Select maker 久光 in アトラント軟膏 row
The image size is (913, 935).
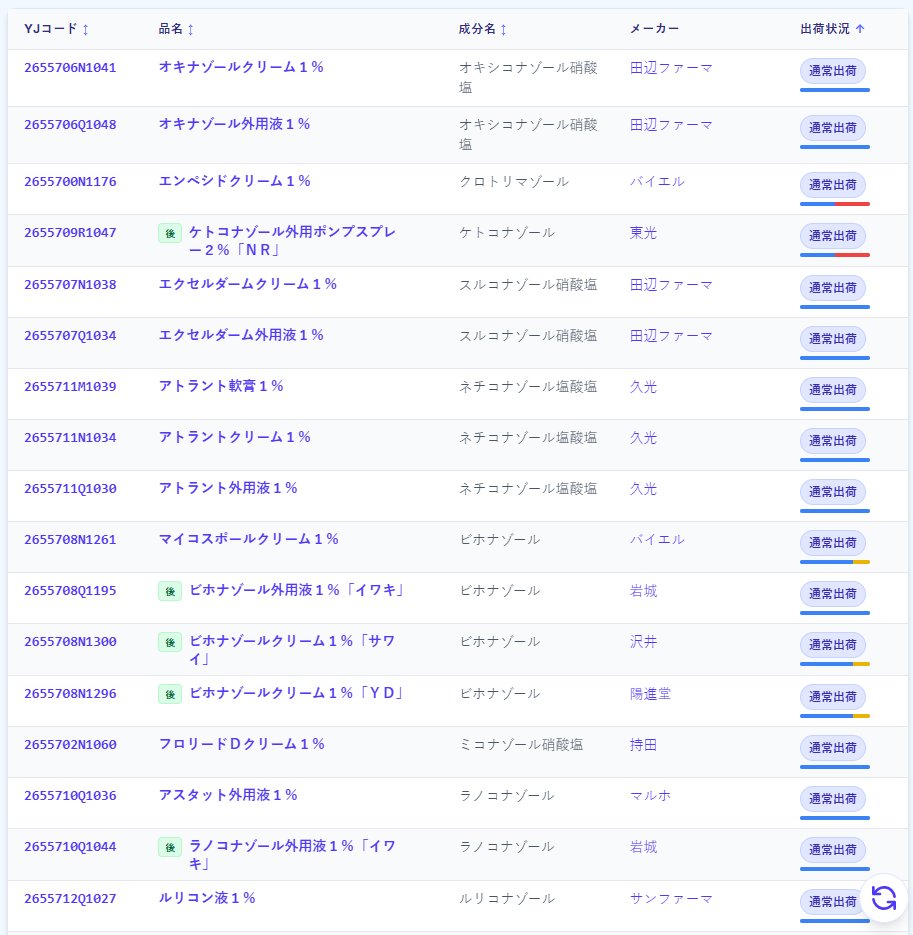coord(643,386)
